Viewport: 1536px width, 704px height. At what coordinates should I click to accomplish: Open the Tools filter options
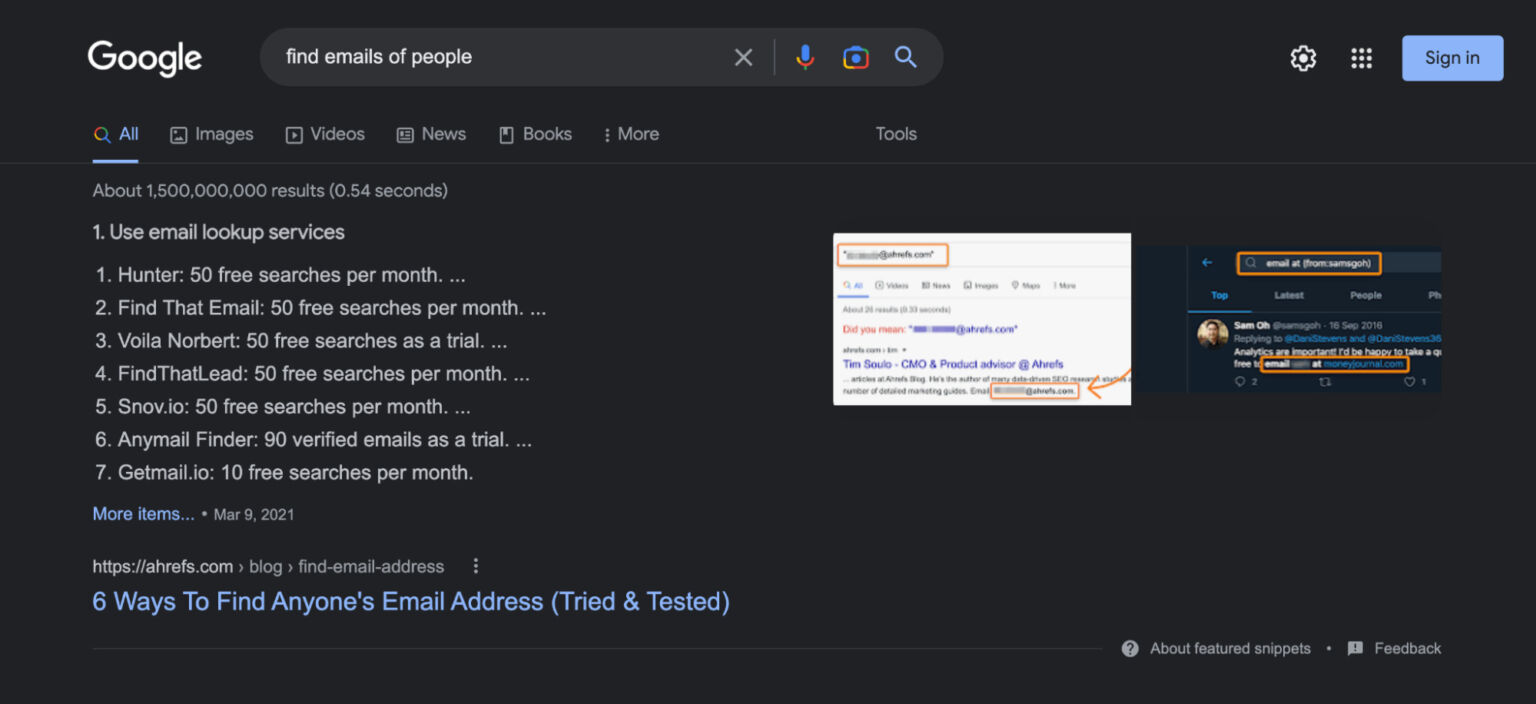pos(895,134)
